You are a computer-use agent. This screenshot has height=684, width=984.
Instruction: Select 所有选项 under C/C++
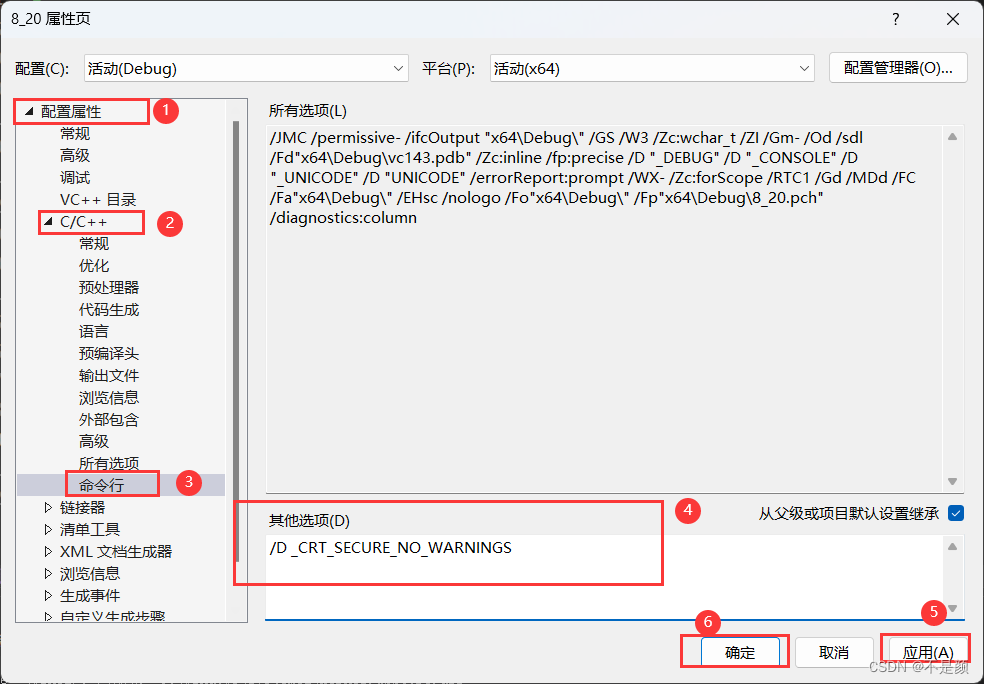point(108,463)
